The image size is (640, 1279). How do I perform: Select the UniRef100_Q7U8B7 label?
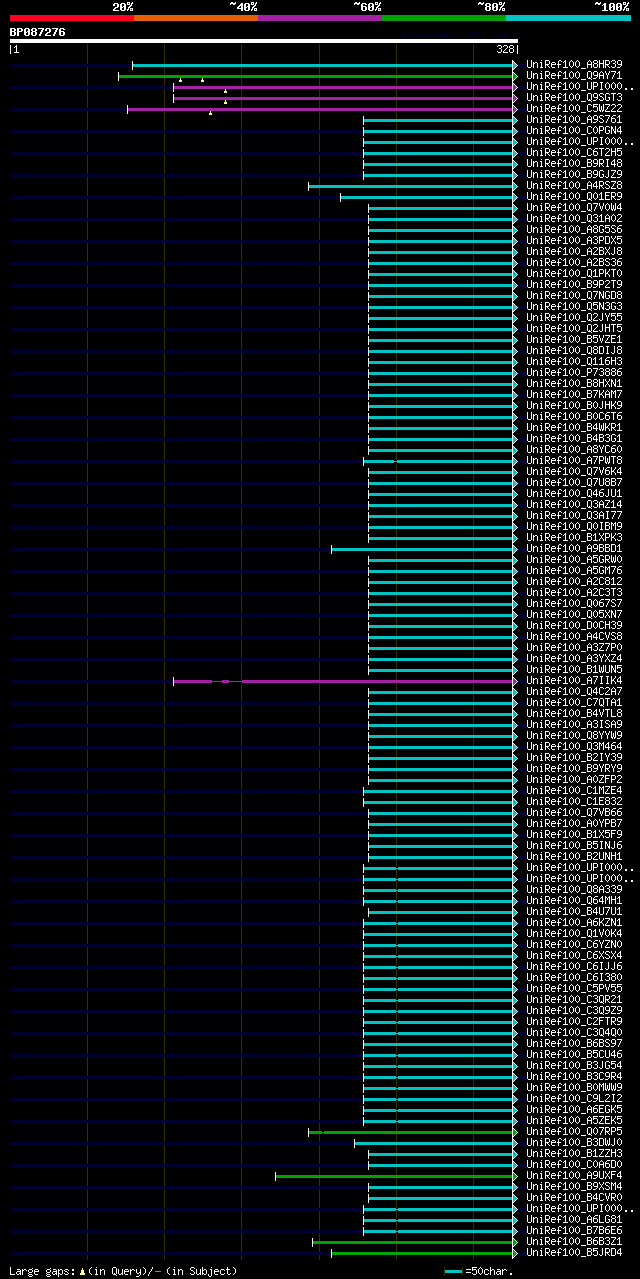coord(574,482)
